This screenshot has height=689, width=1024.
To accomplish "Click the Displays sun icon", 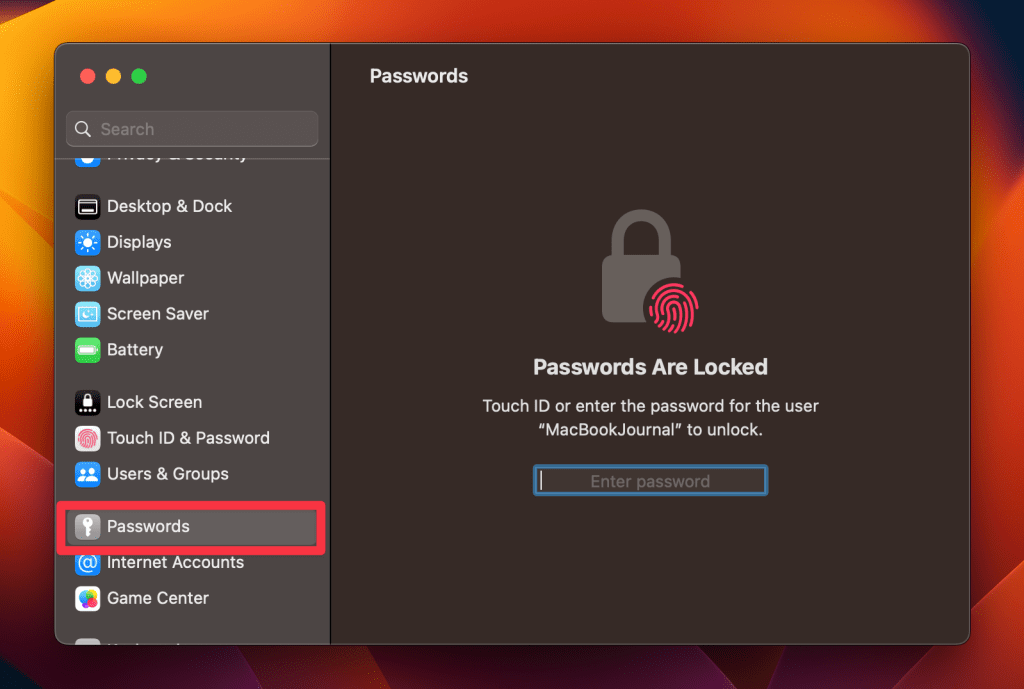I will click(x=88, y=243).
